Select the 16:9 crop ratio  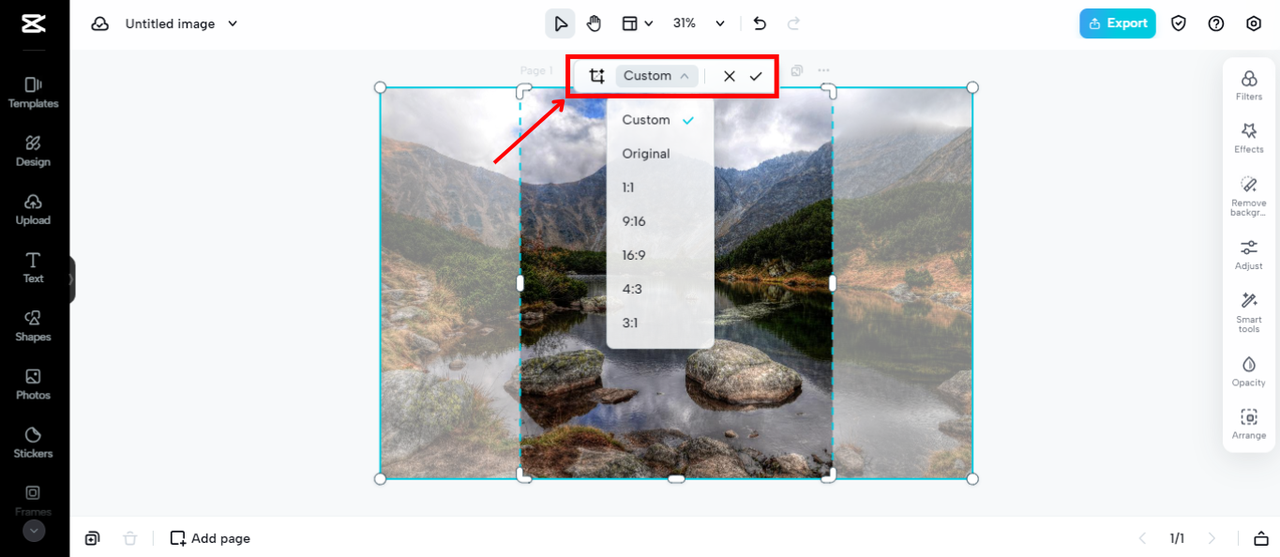pos(660,256)
